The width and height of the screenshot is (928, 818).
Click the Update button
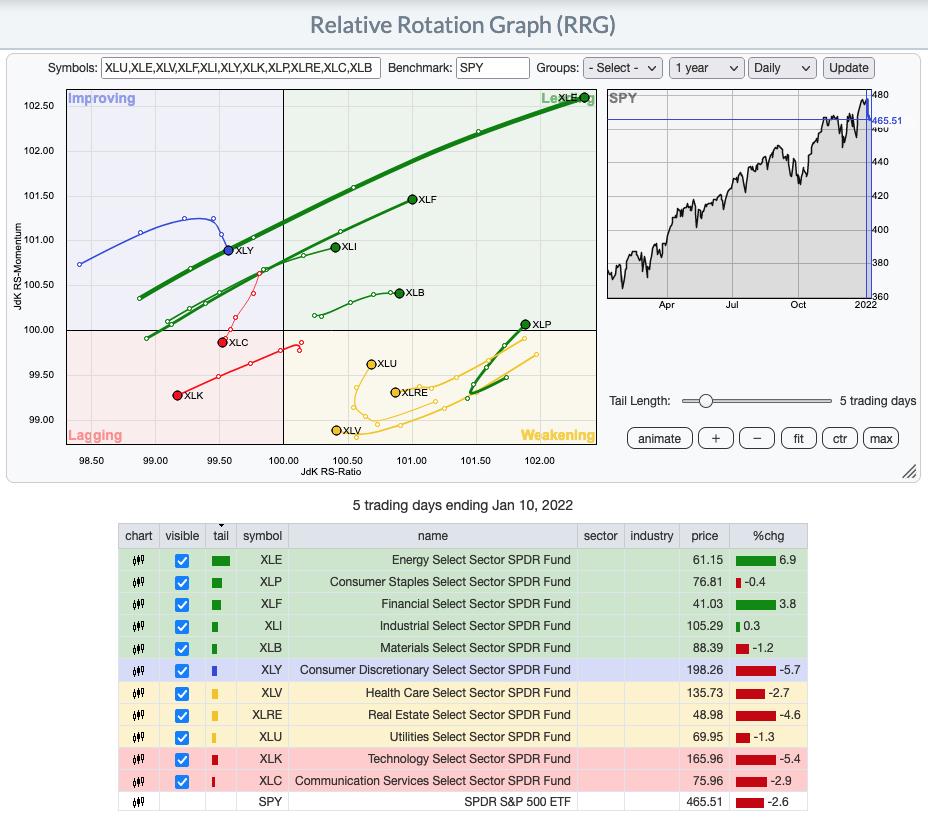point(849,68)
